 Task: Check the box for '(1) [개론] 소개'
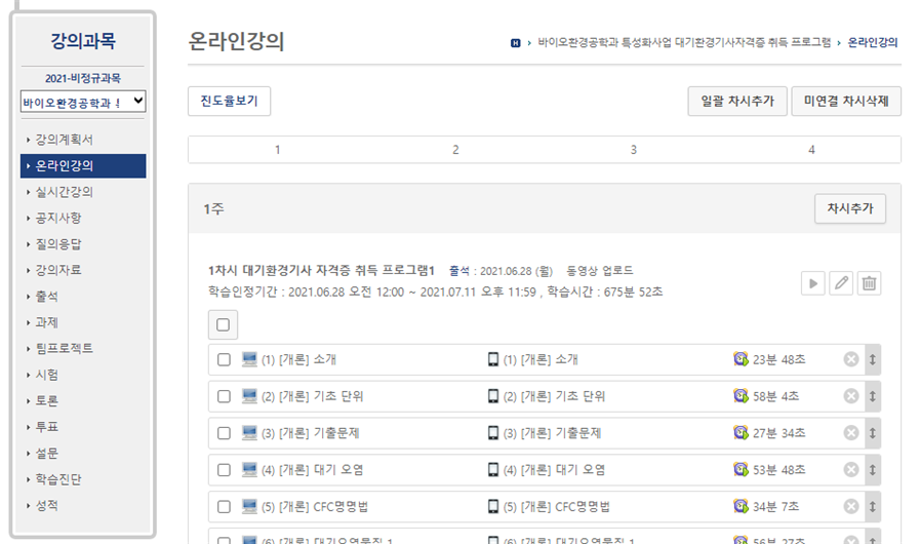(224, 360)
